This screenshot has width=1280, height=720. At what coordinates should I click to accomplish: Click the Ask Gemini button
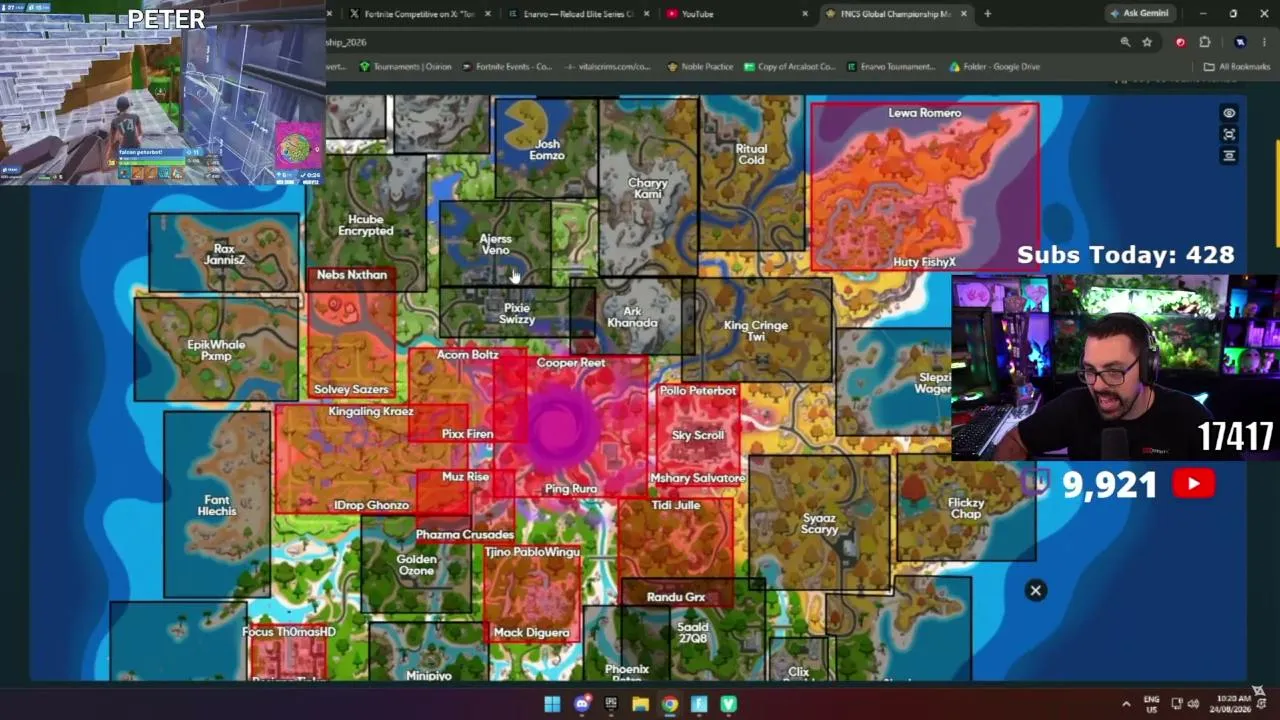(x=1139, y=14)
